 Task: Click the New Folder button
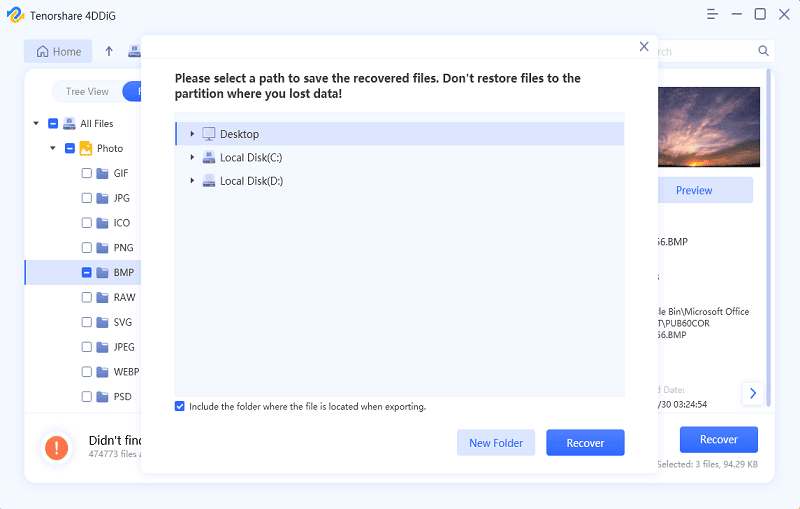(x=496, y=442)
